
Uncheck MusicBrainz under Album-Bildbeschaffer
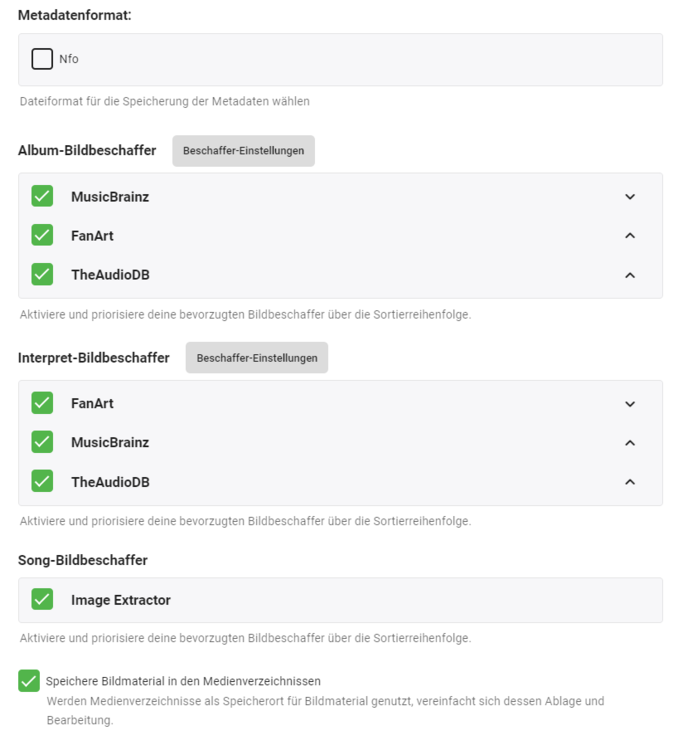tap(42, 196)
